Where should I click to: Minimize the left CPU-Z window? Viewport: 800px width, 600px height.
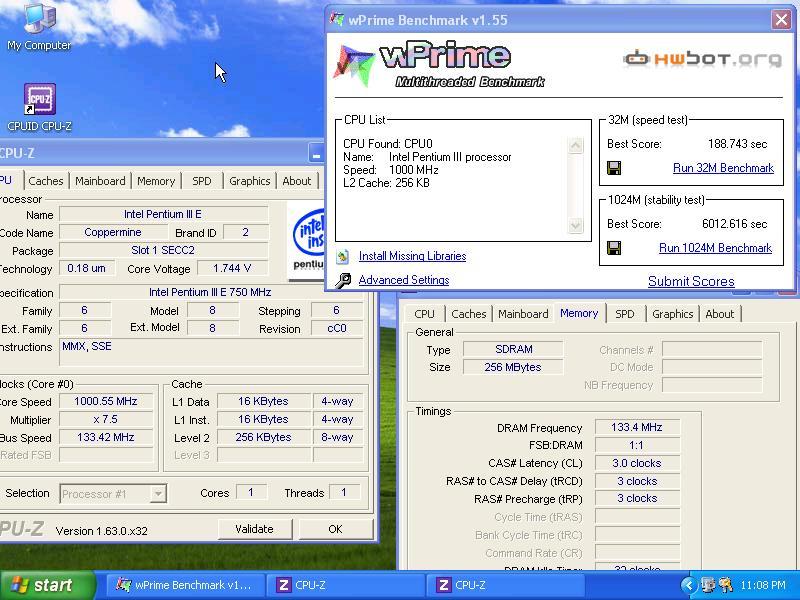click(316, 153)
